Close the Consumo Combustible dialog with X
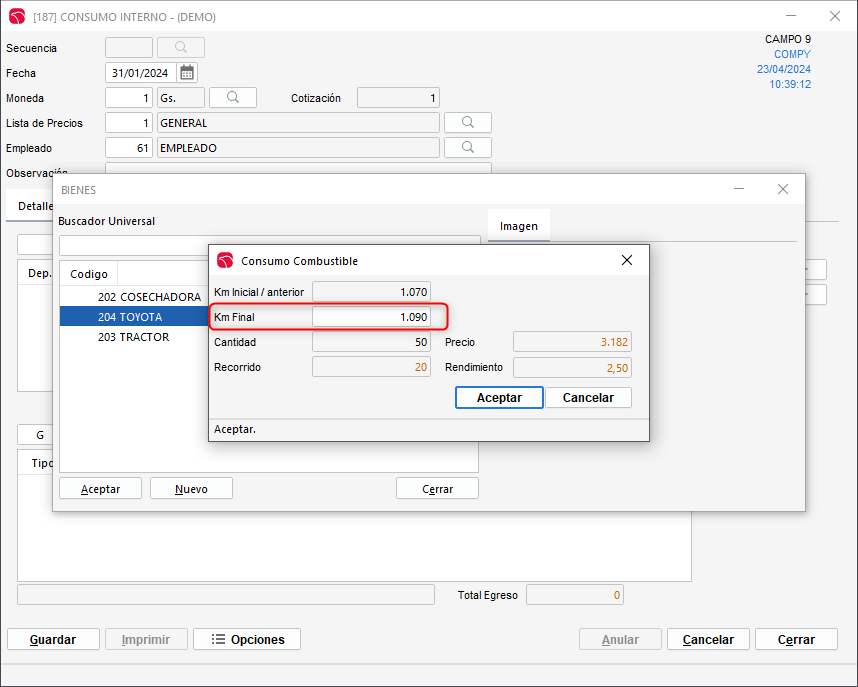Image resolution: width=858 pixels, height=687 pixels. tap(627, 261)
